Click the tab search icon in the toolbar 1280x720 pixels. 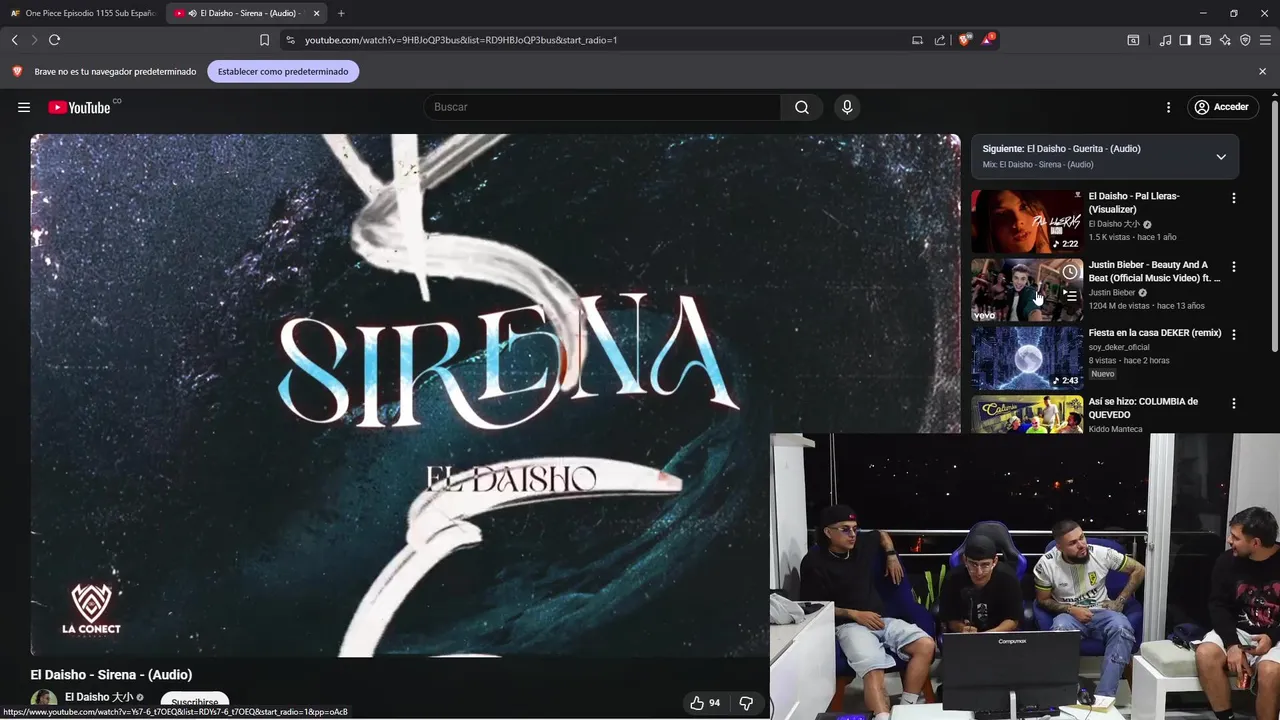click(x=1133, y=40)
